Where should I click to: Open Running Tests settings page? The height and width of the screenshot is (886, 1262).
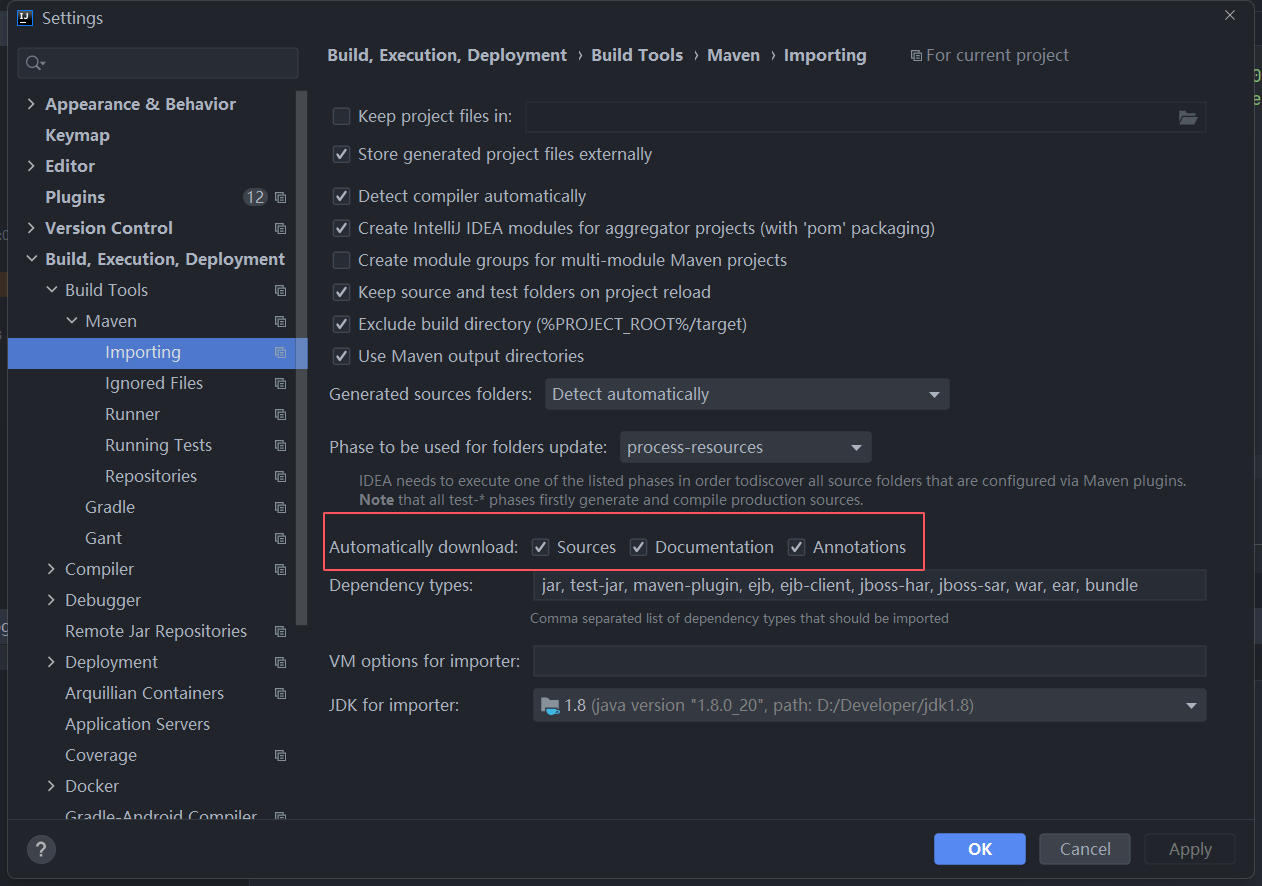tap(158, 445)
